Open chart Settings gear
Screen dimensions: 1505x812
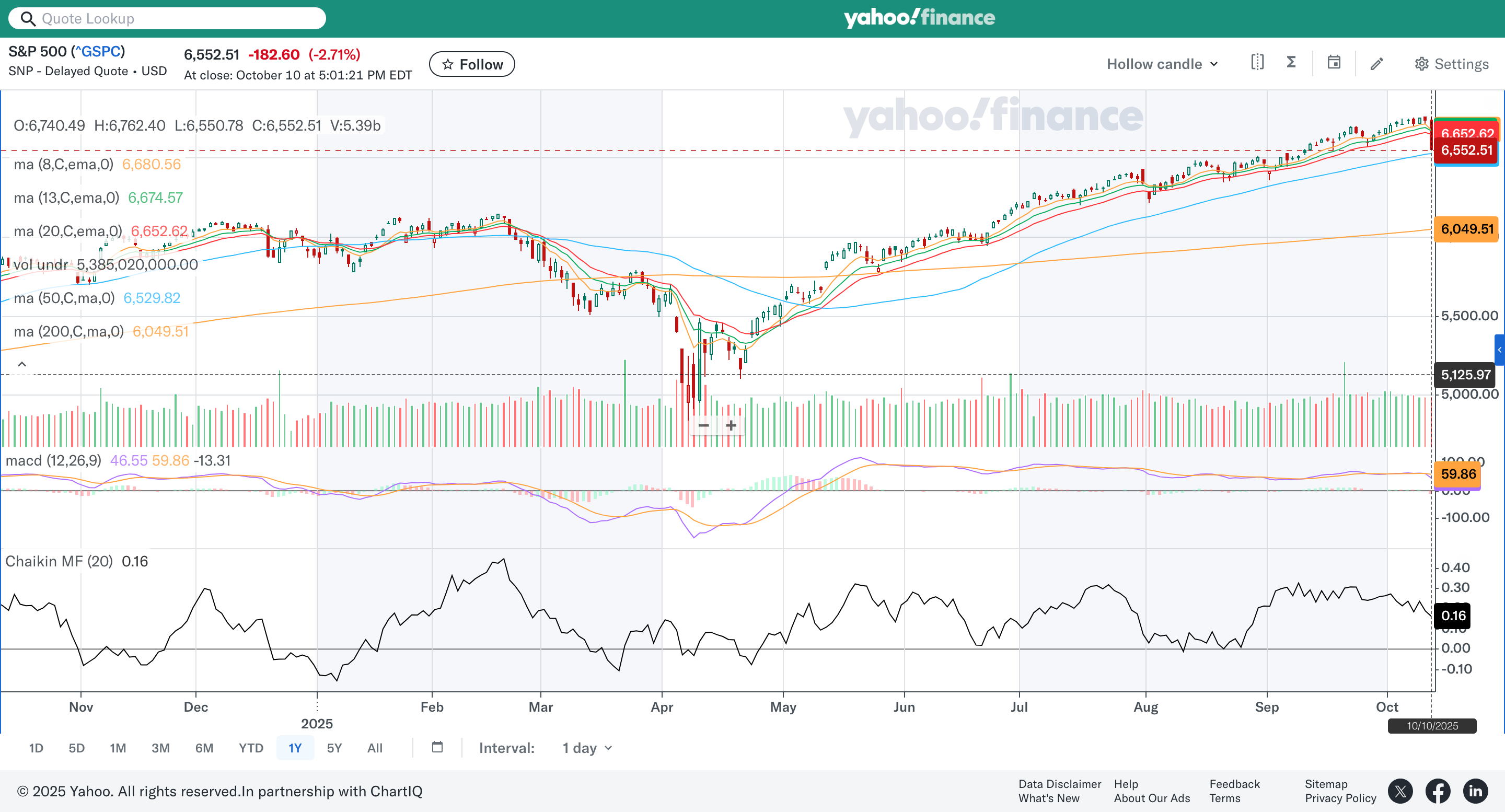pos(1451,64)
